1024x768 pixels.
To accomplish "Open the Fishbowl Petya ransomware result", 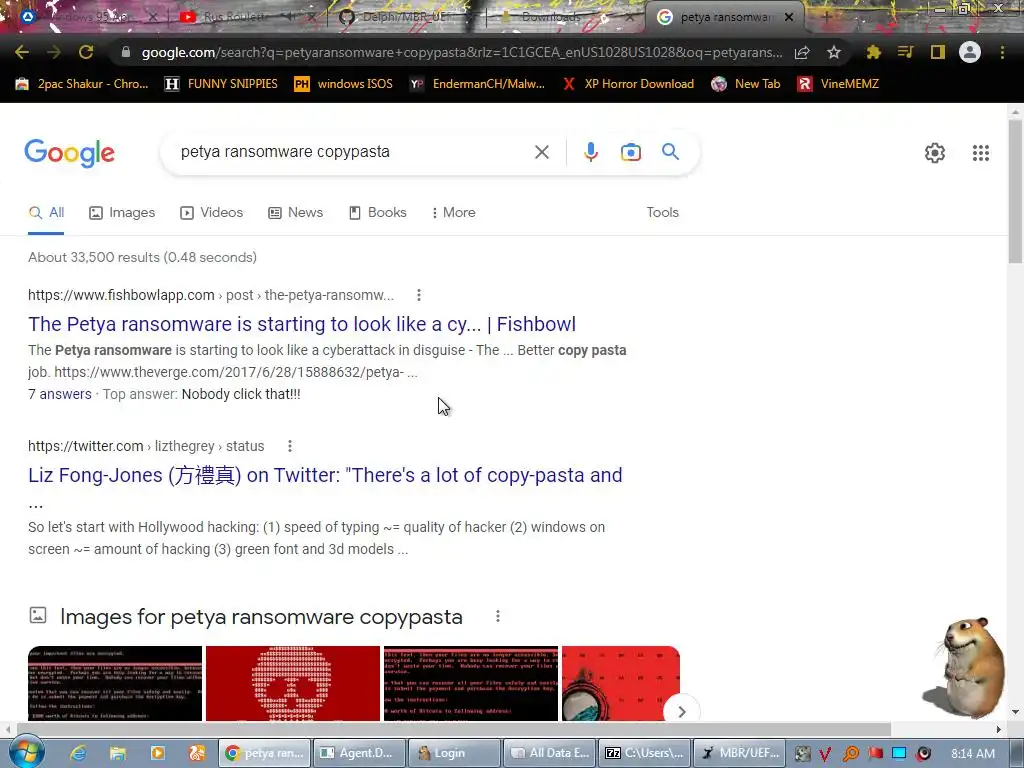I will tap(302, 324).
